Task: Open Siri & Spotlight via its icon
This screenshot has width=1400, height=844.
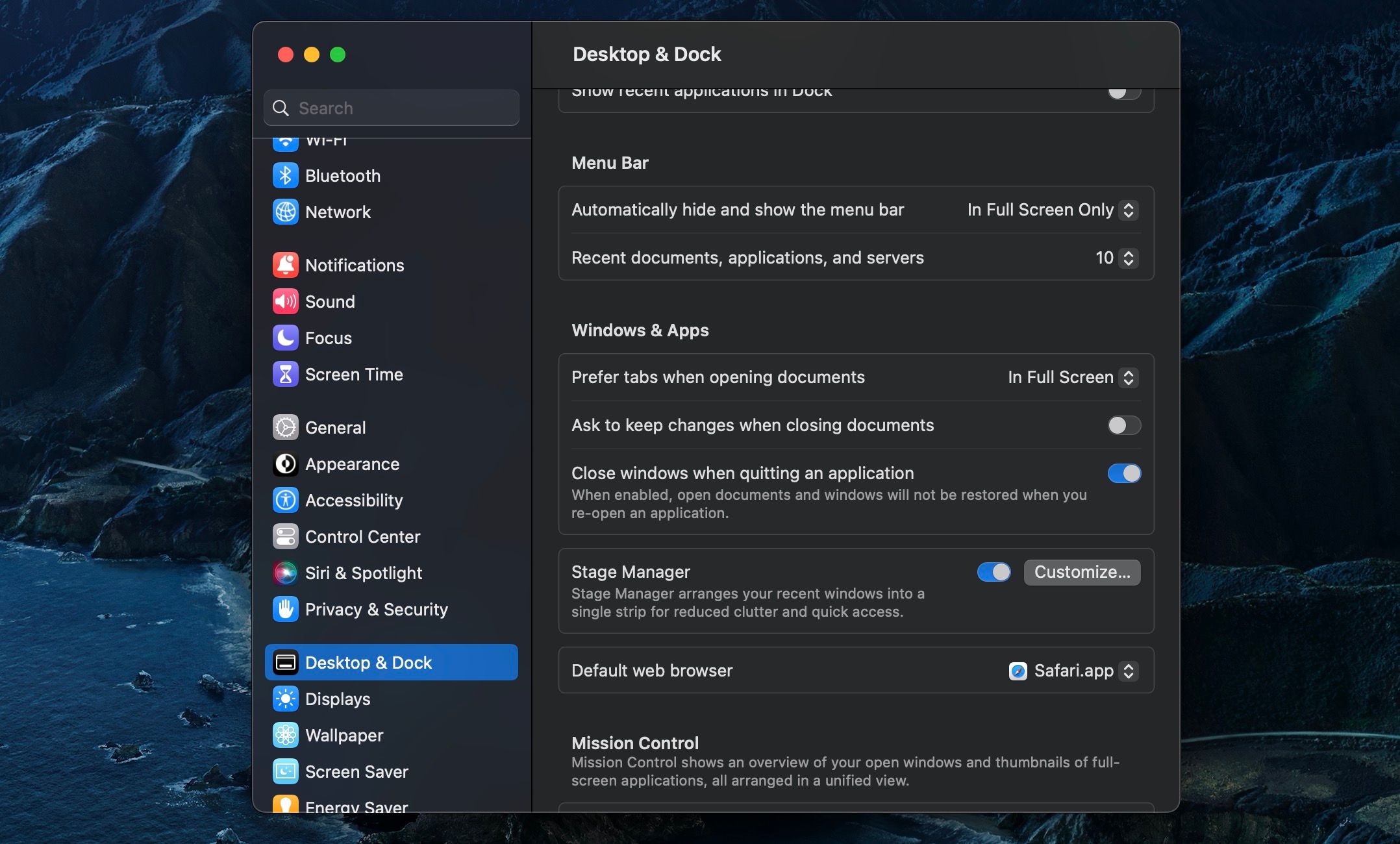Action: click(285, 573)
